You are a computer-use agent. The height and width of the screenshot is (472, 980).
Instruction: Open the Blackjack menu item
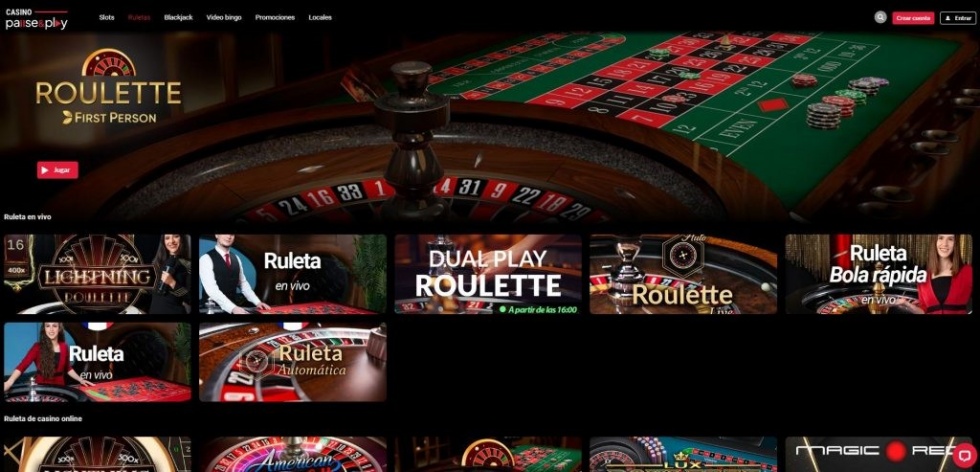click(x=178, y=18)
